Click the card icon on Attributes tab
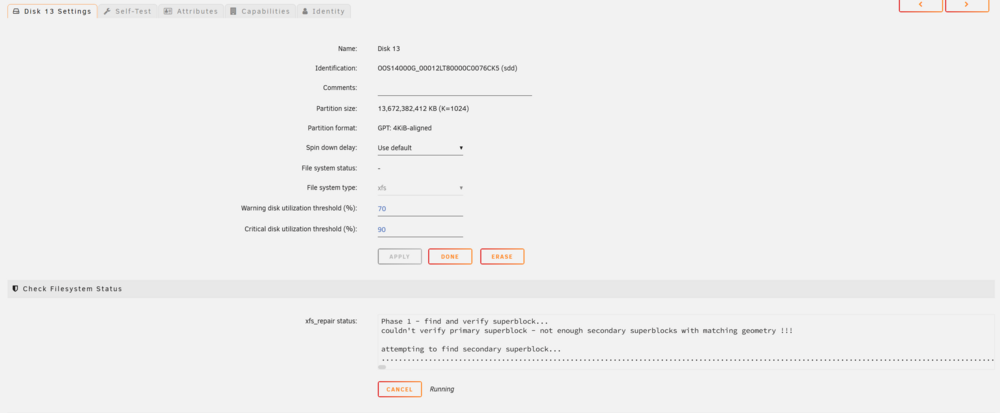1000x413 pixels. tap(168, 11)
